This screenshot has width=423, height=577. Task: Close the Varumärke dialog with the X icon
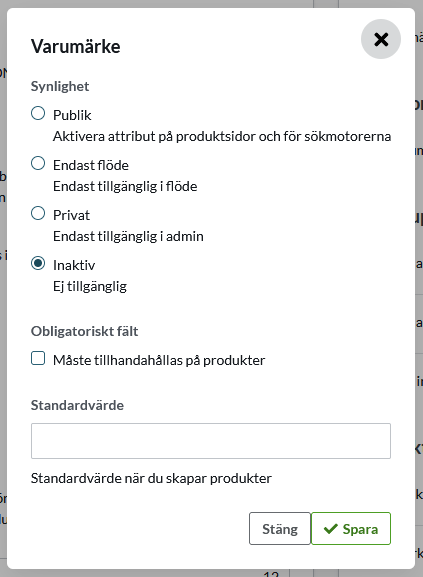pos(381,39)
